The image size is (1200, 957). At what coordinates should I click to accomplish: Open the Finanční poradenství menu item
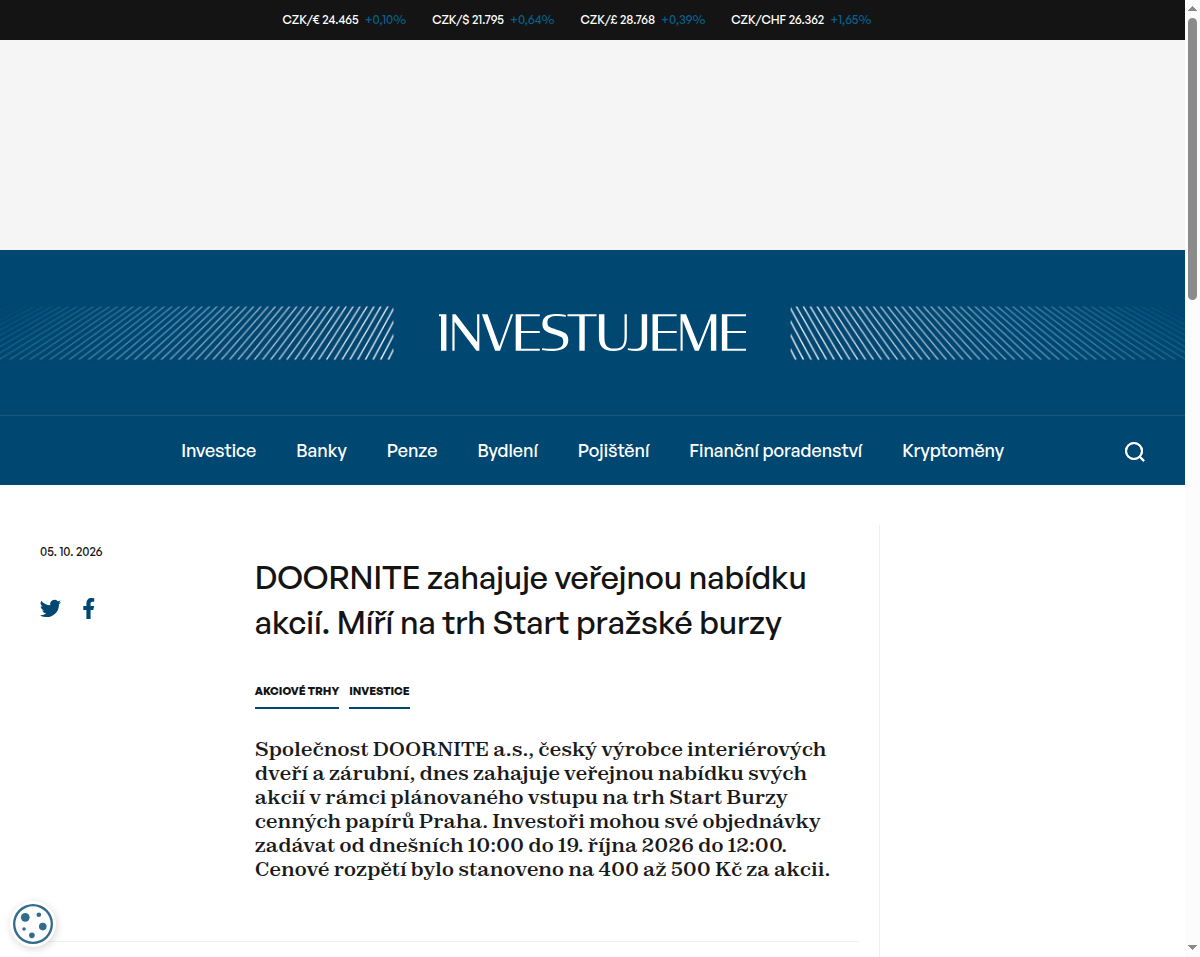775,451
